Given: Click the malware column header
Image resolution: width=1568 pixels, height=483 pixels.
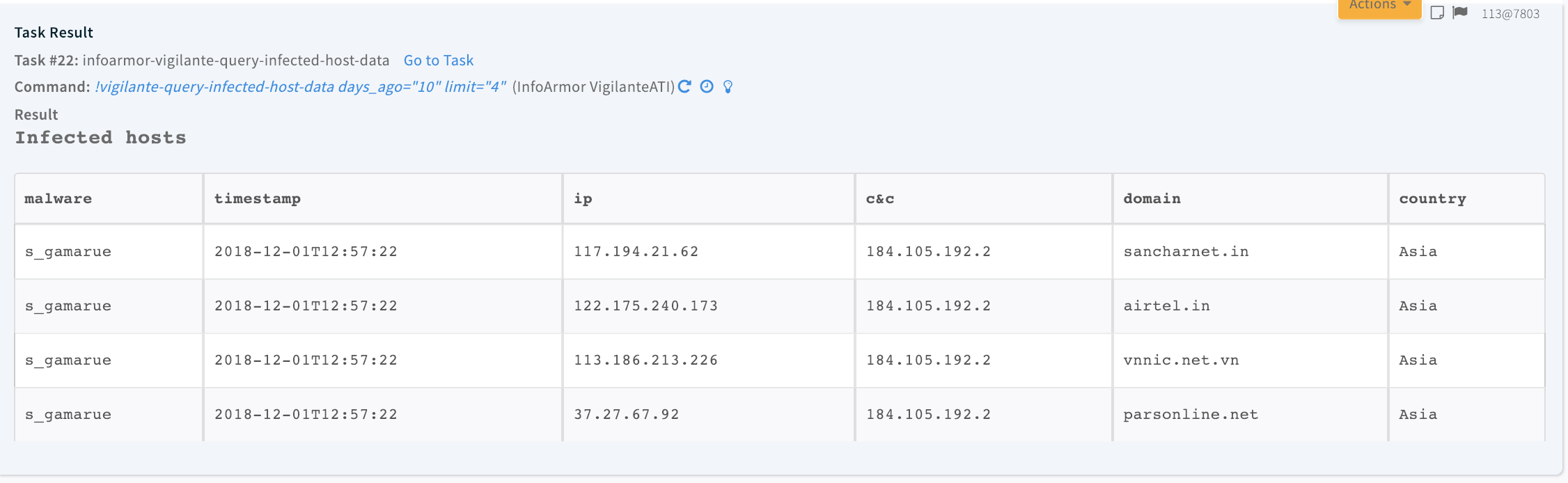Looking at the screenshot, I should coord(58,199).
